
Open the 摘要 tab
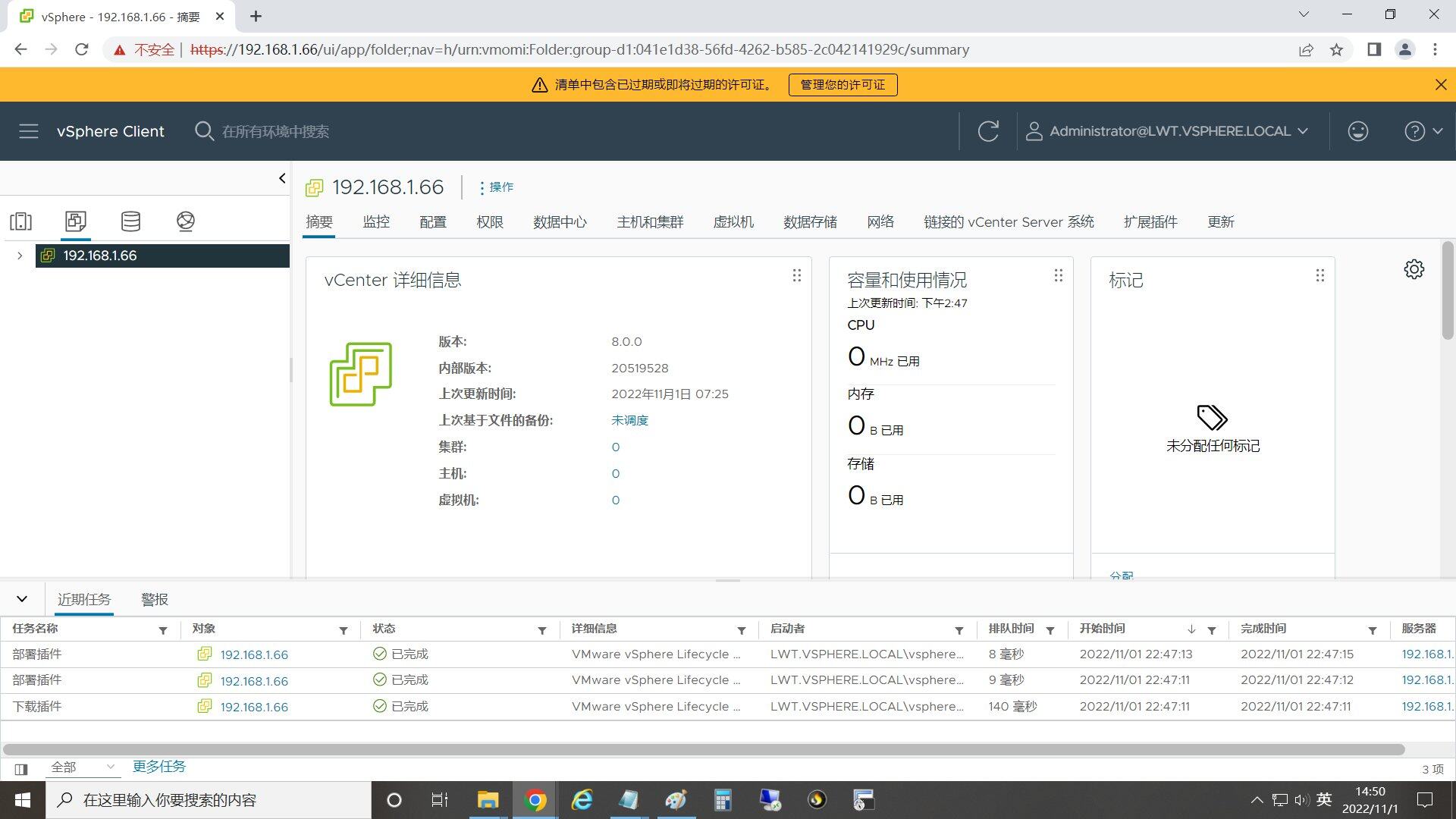[319, 222]
